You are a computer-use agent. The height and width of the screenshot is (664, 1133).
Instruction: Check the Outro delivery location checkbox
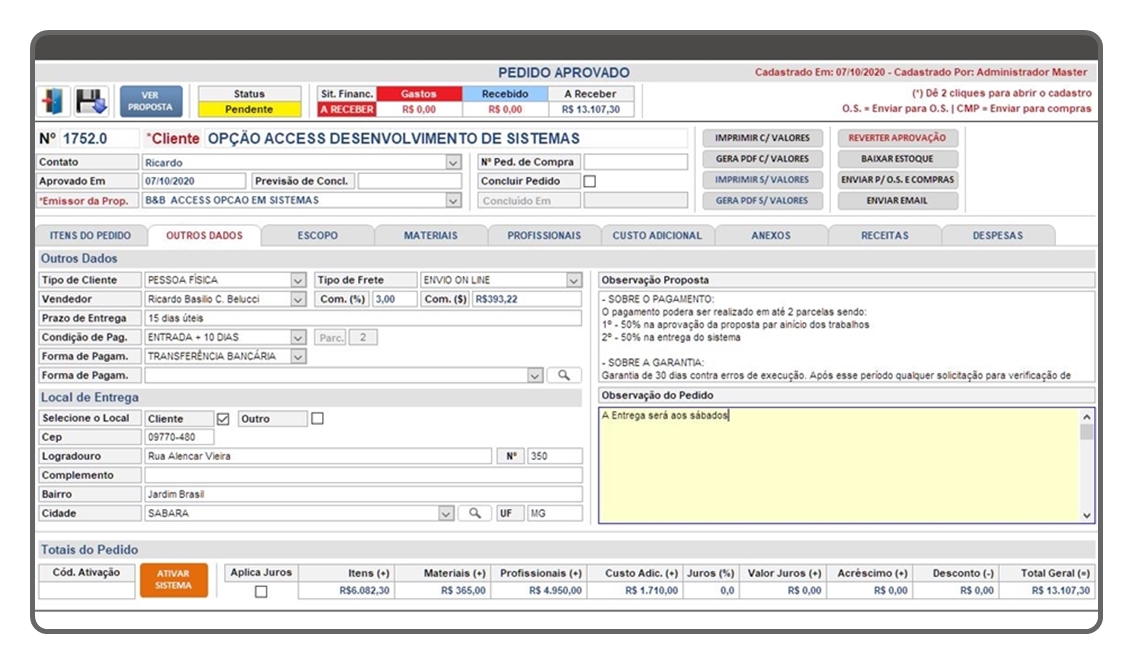pyautogui.click(x=317, y=418)
